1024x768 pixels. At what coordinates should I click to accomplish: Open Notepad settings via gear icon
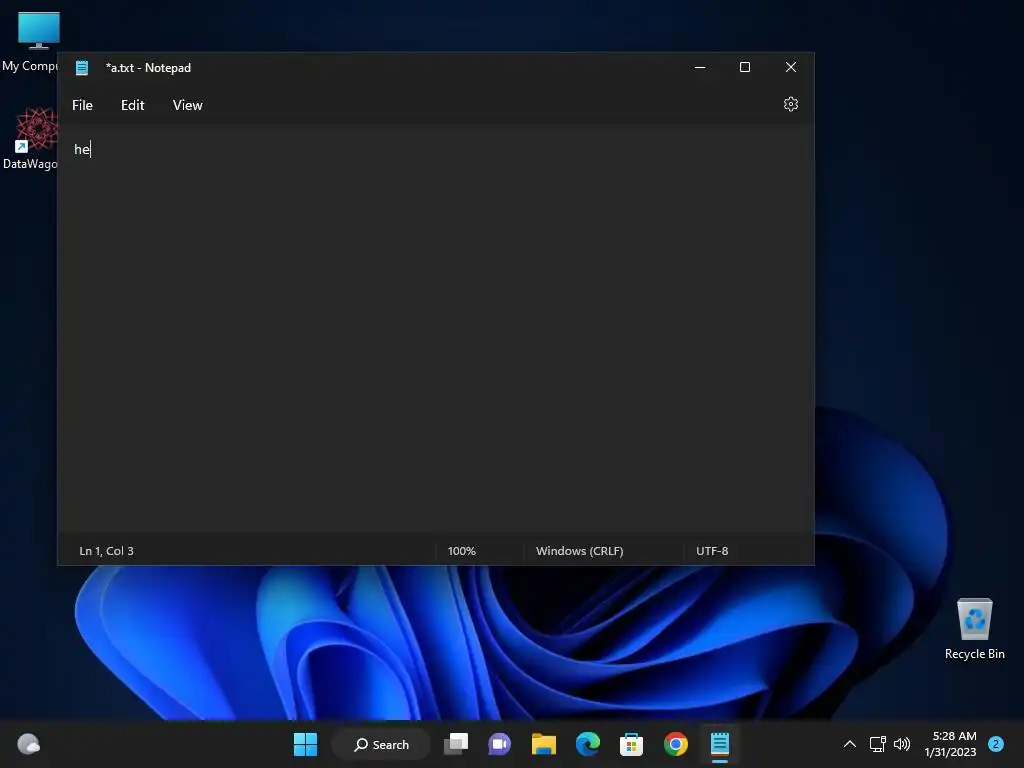(790, 104)
